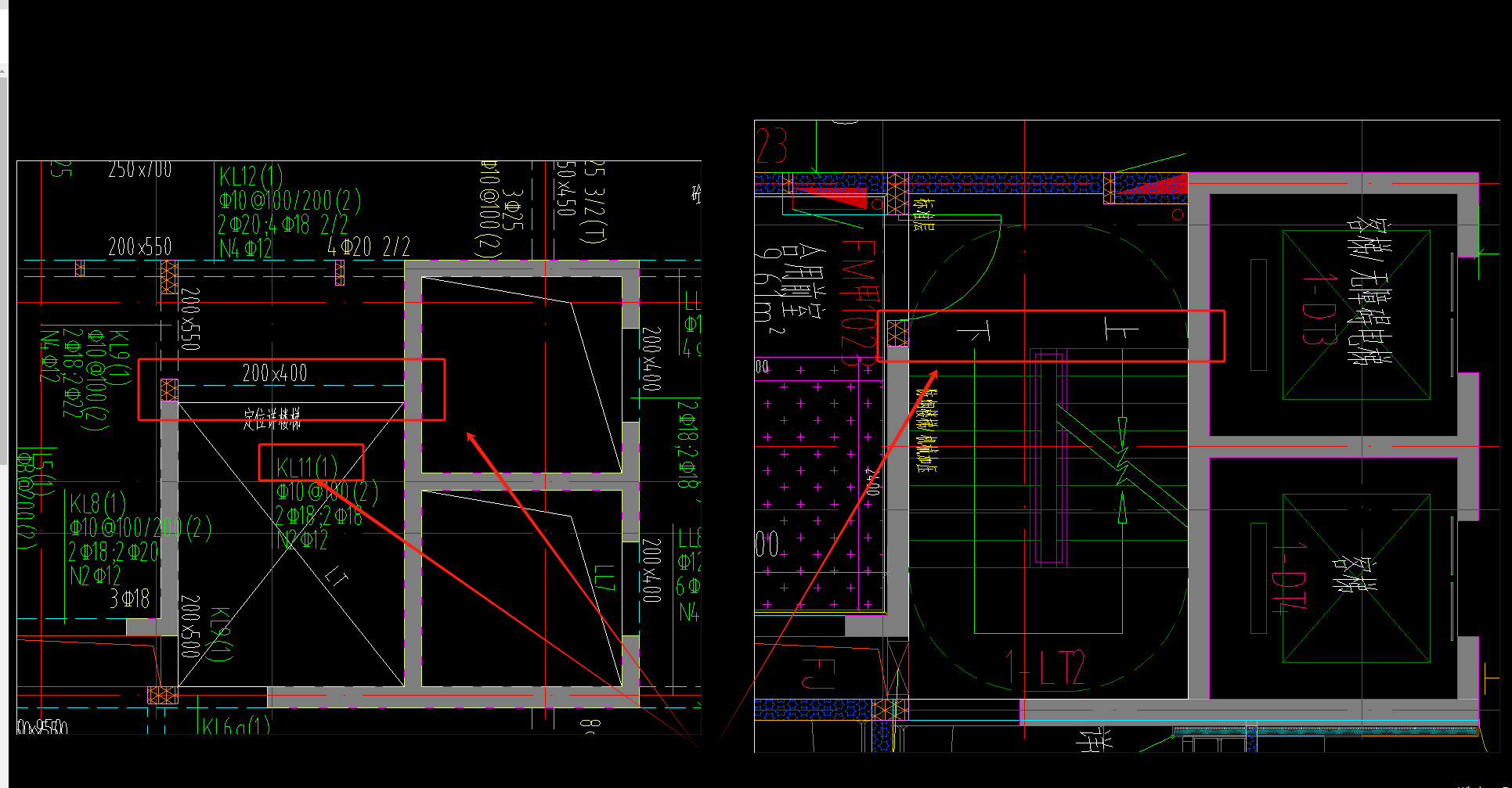
Task: Click the yellow 3Φ18 rebar text
Action: click(130, 599)
